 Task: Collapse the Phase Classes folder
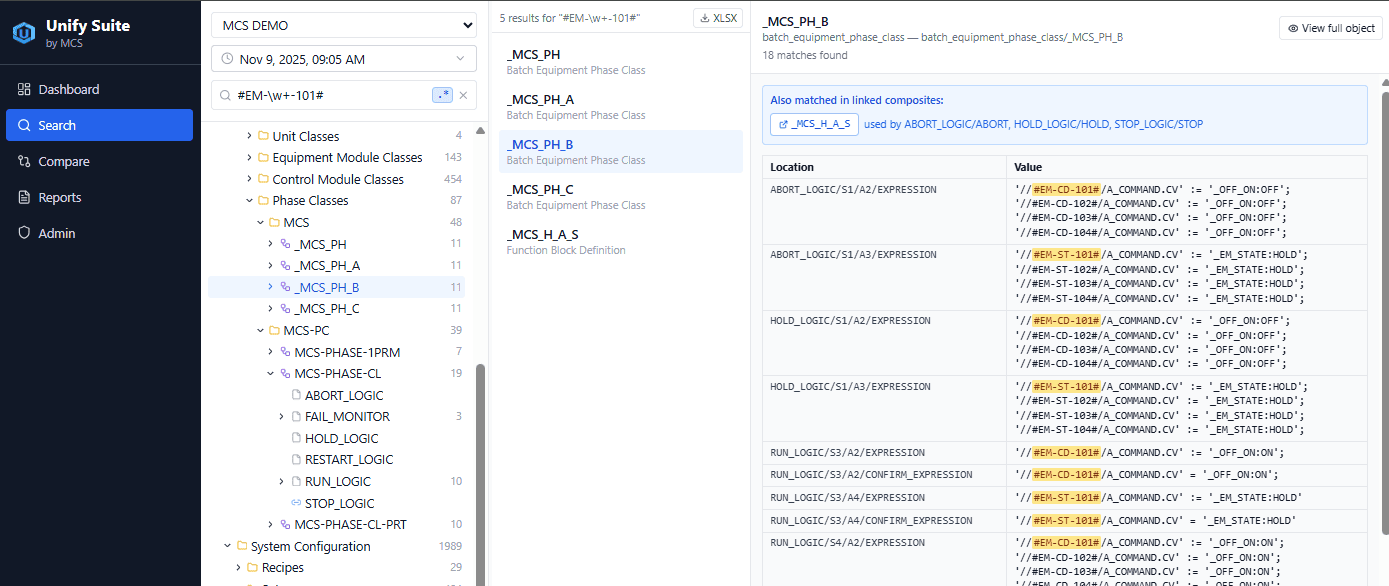pyautogui.click(x=249, y=201)
